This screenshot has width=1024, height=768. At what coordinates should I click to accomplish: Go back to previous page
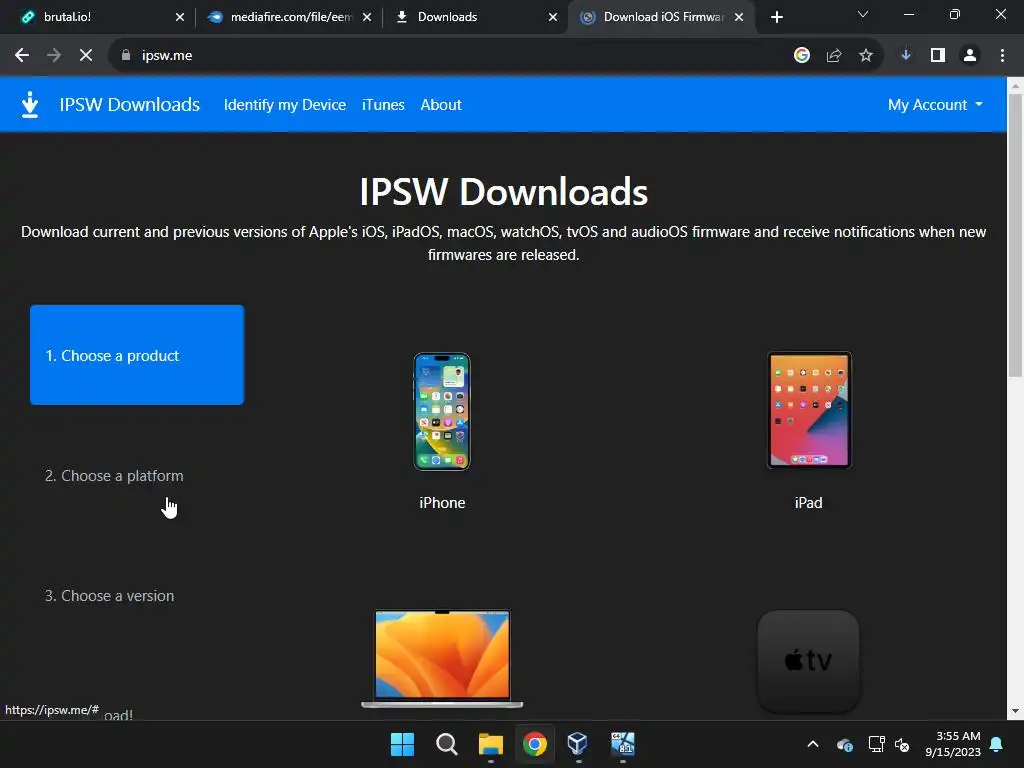tap(22, 56)
